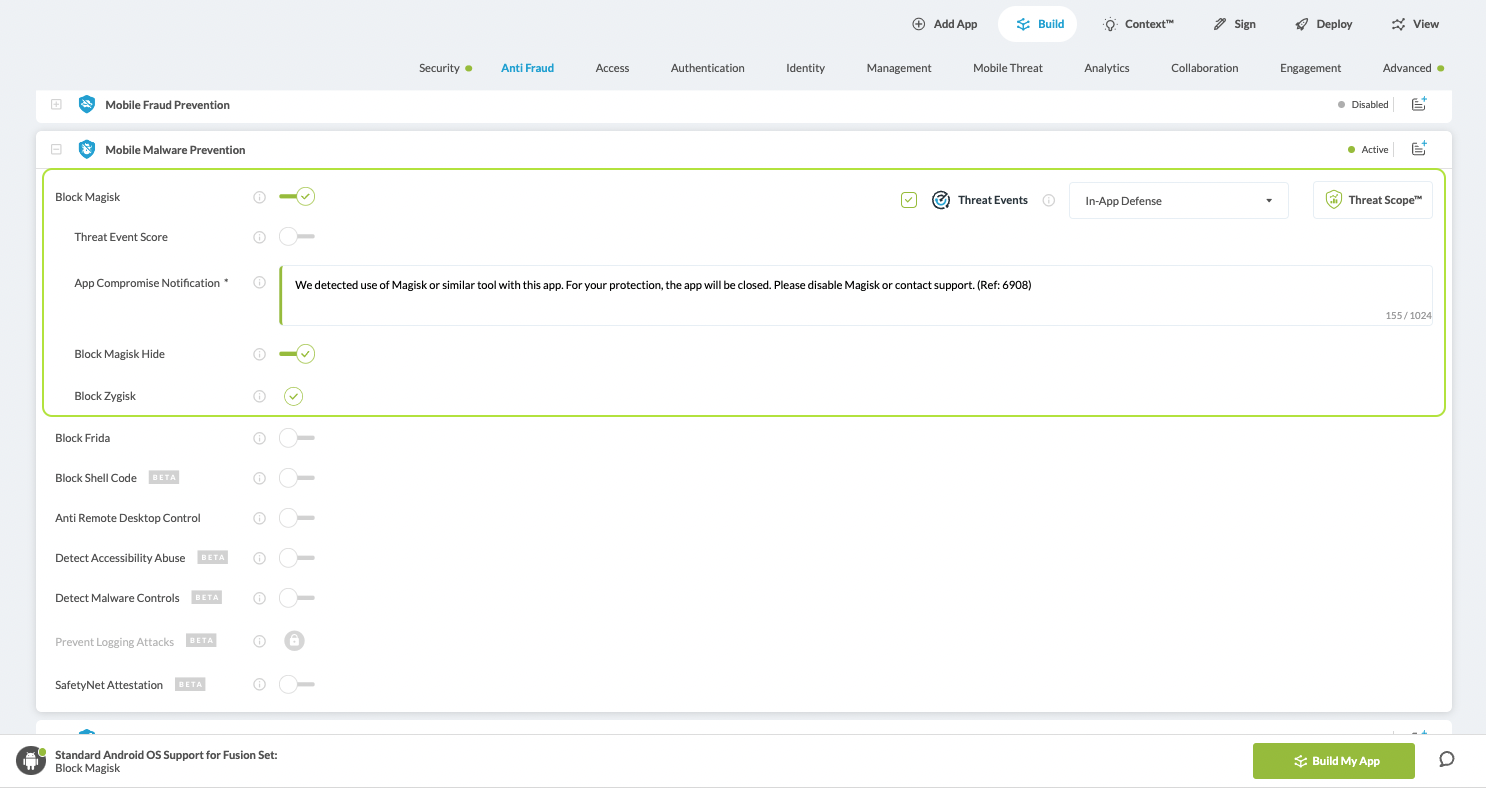This screenshot has height=788, width=1486.
Task: Open notes icon for Mobile Malware Prevention
Action: (x=1418, y=149)
